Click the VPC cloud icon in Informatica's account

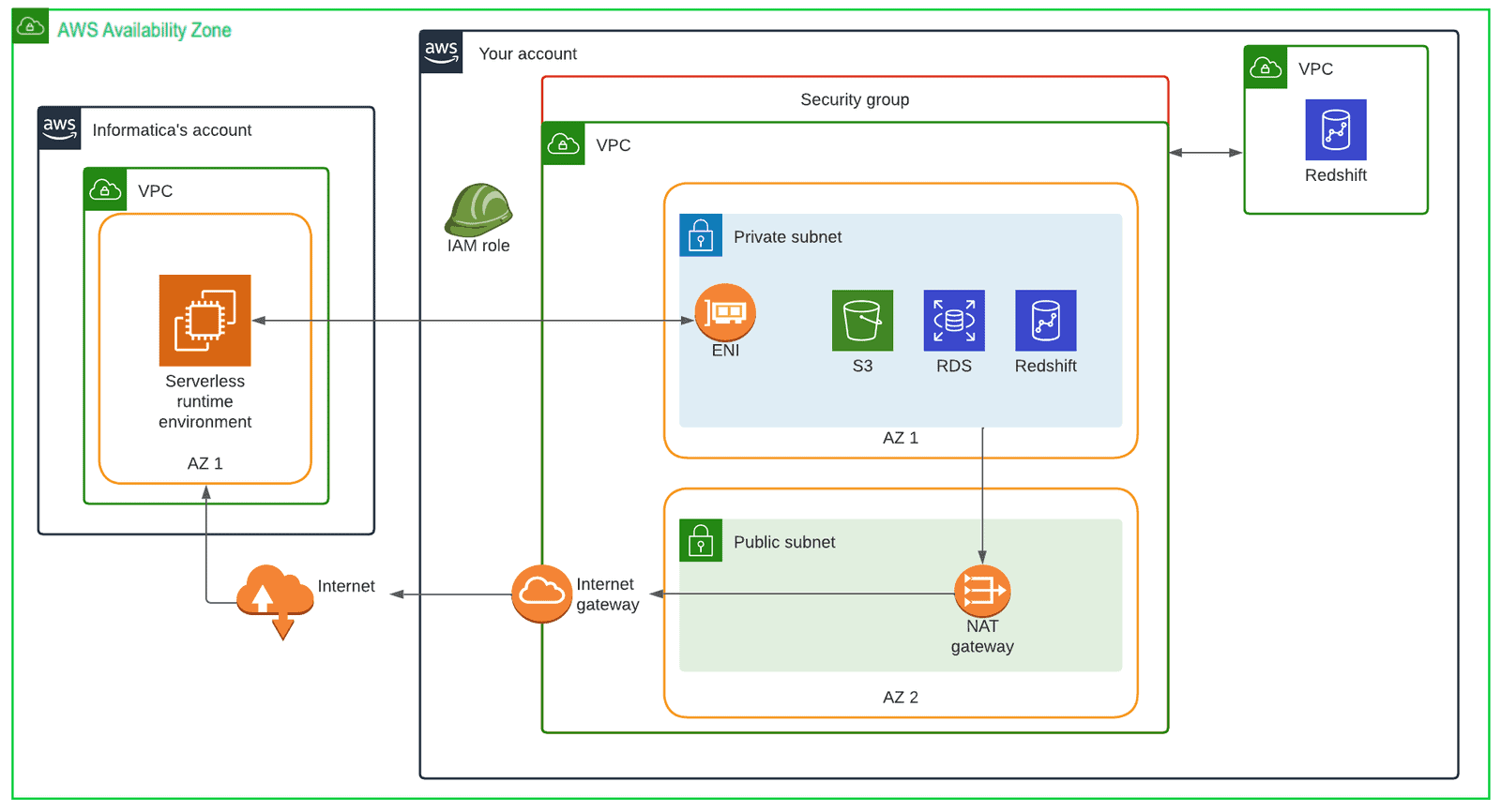pos(105,190)
